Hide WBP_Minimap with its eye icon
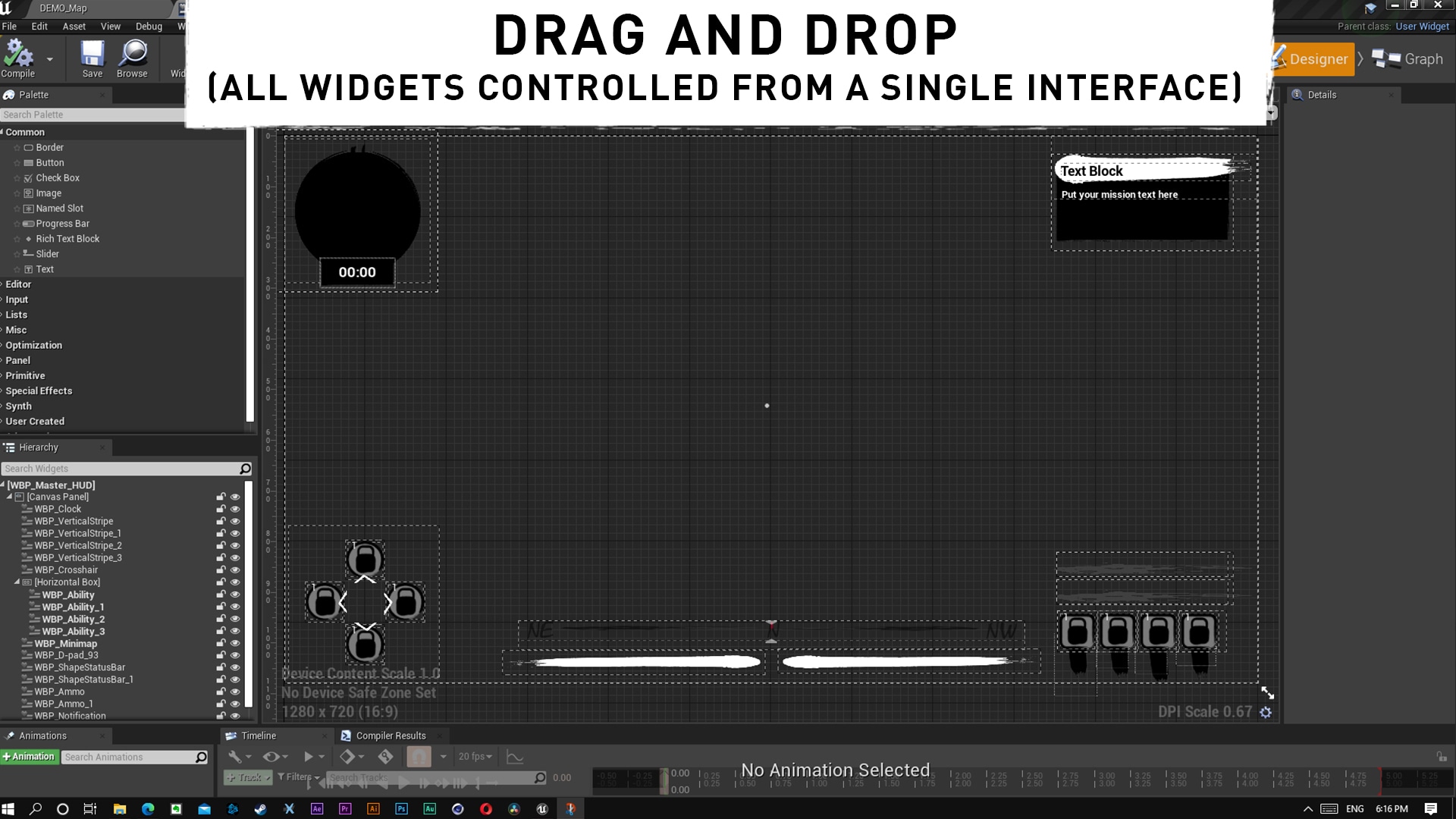The height and width of the screenshot is (819, 1456). coord(235,643)
